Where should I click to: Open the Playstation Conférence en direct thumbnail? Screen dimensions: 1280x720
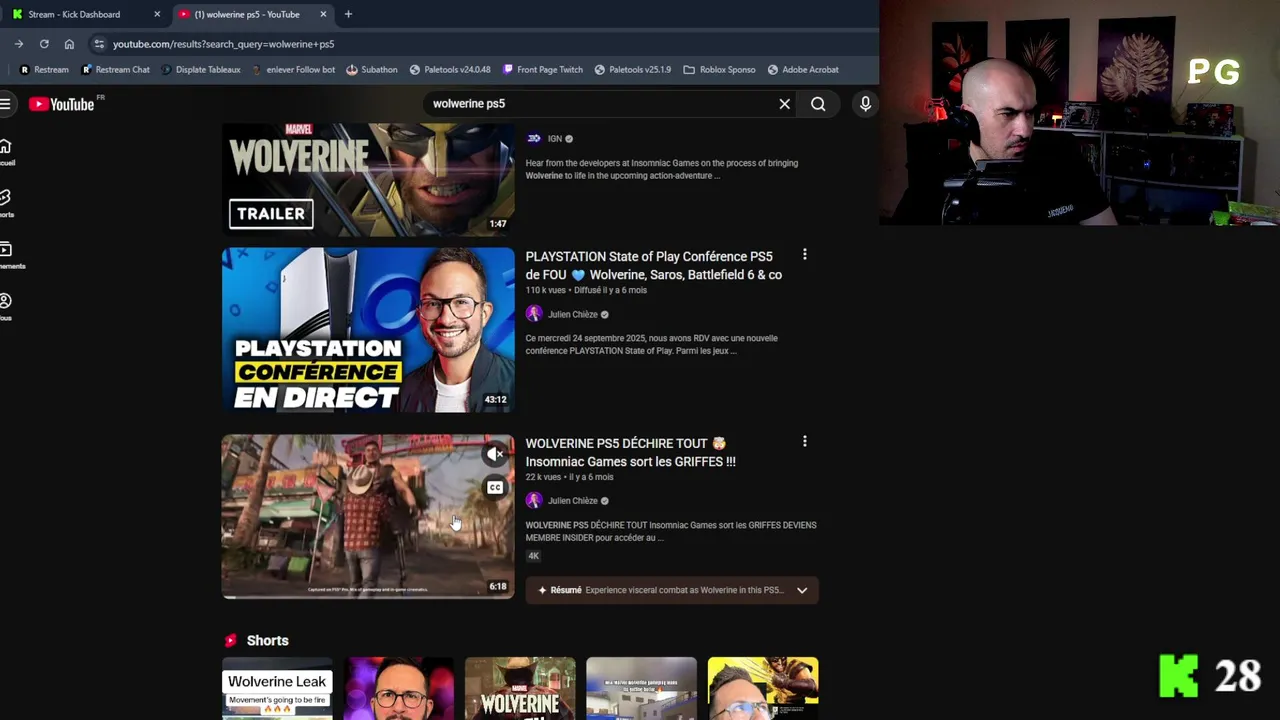coord(368,330)
